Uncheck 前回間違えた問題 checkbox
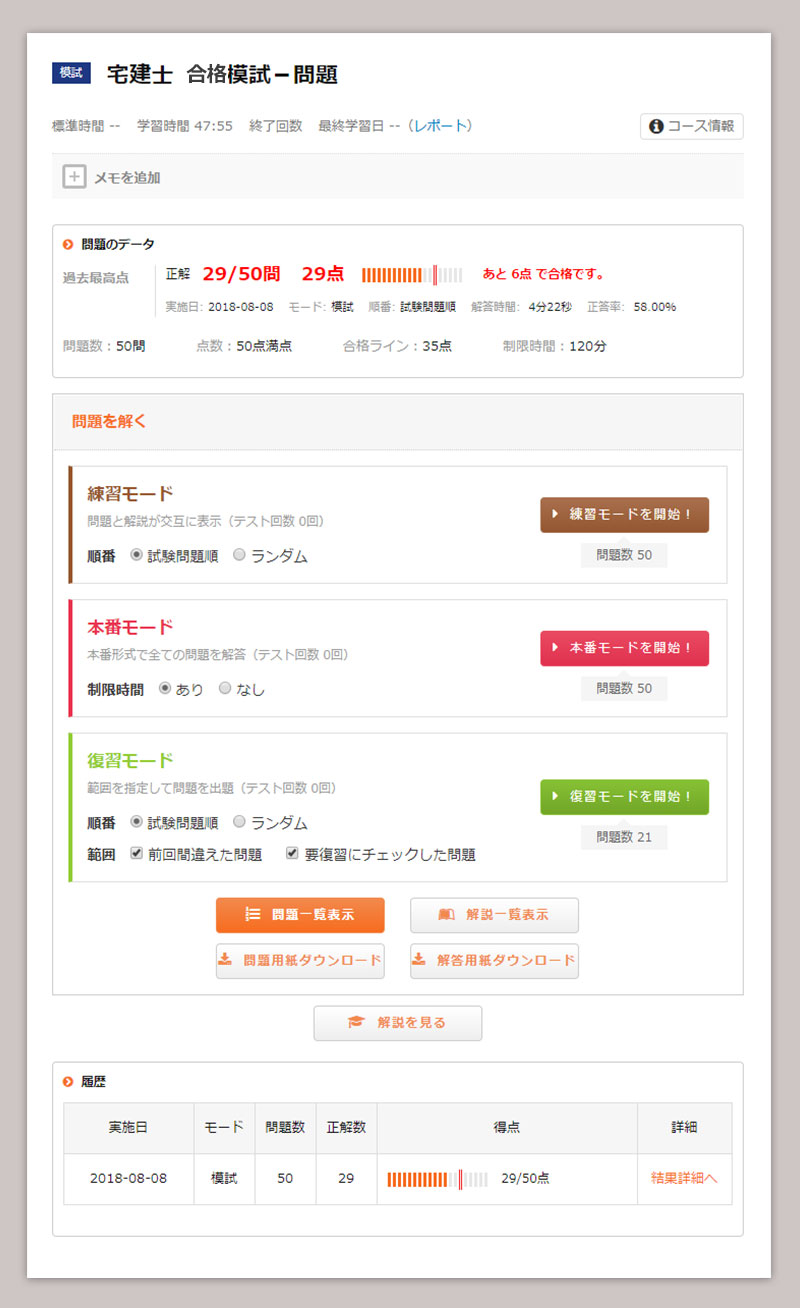The width and height of the screenshot is (800, 1308). point(136,853)
